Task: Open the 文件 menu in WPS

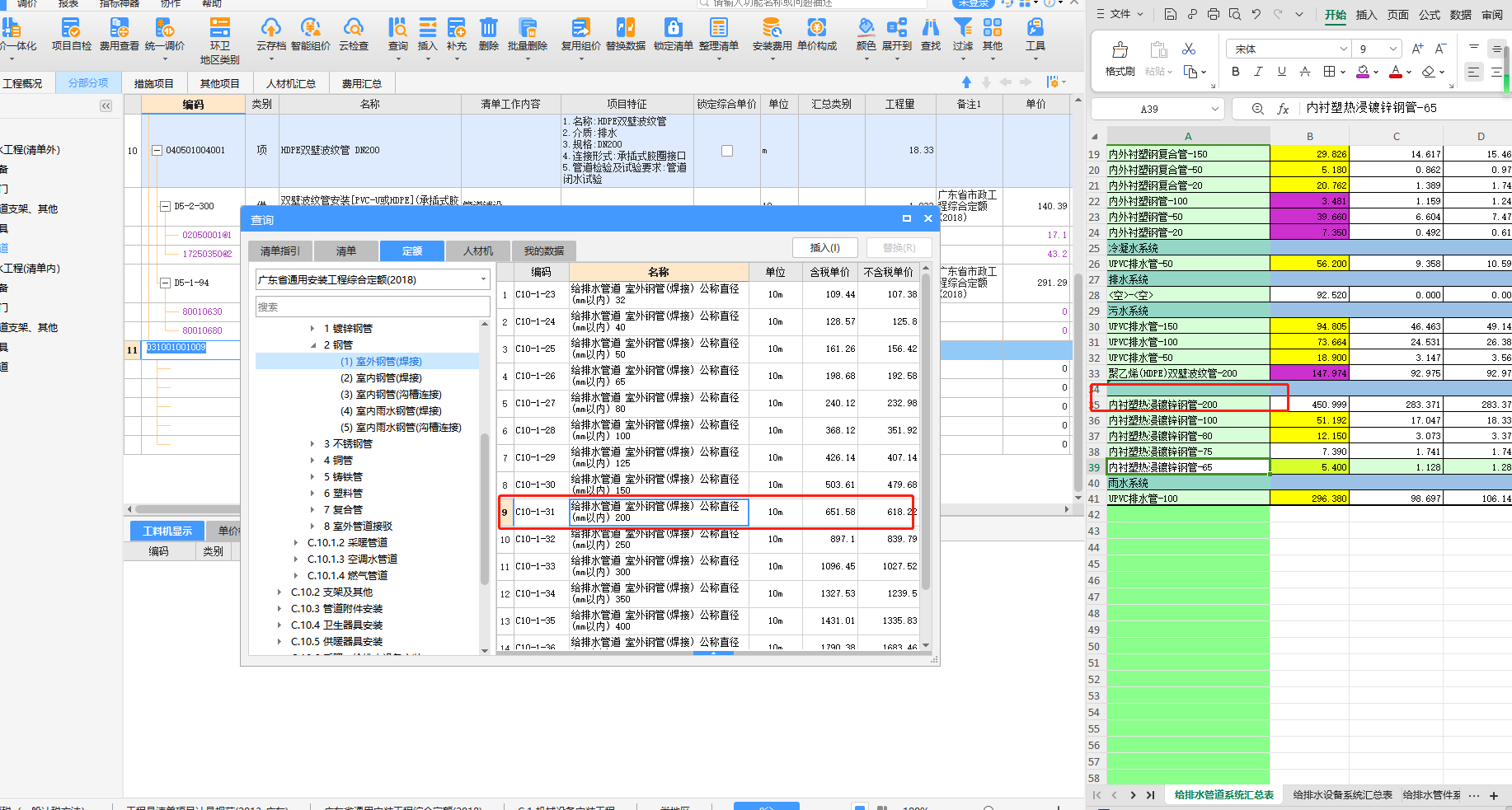Action: coord(1120,14)
